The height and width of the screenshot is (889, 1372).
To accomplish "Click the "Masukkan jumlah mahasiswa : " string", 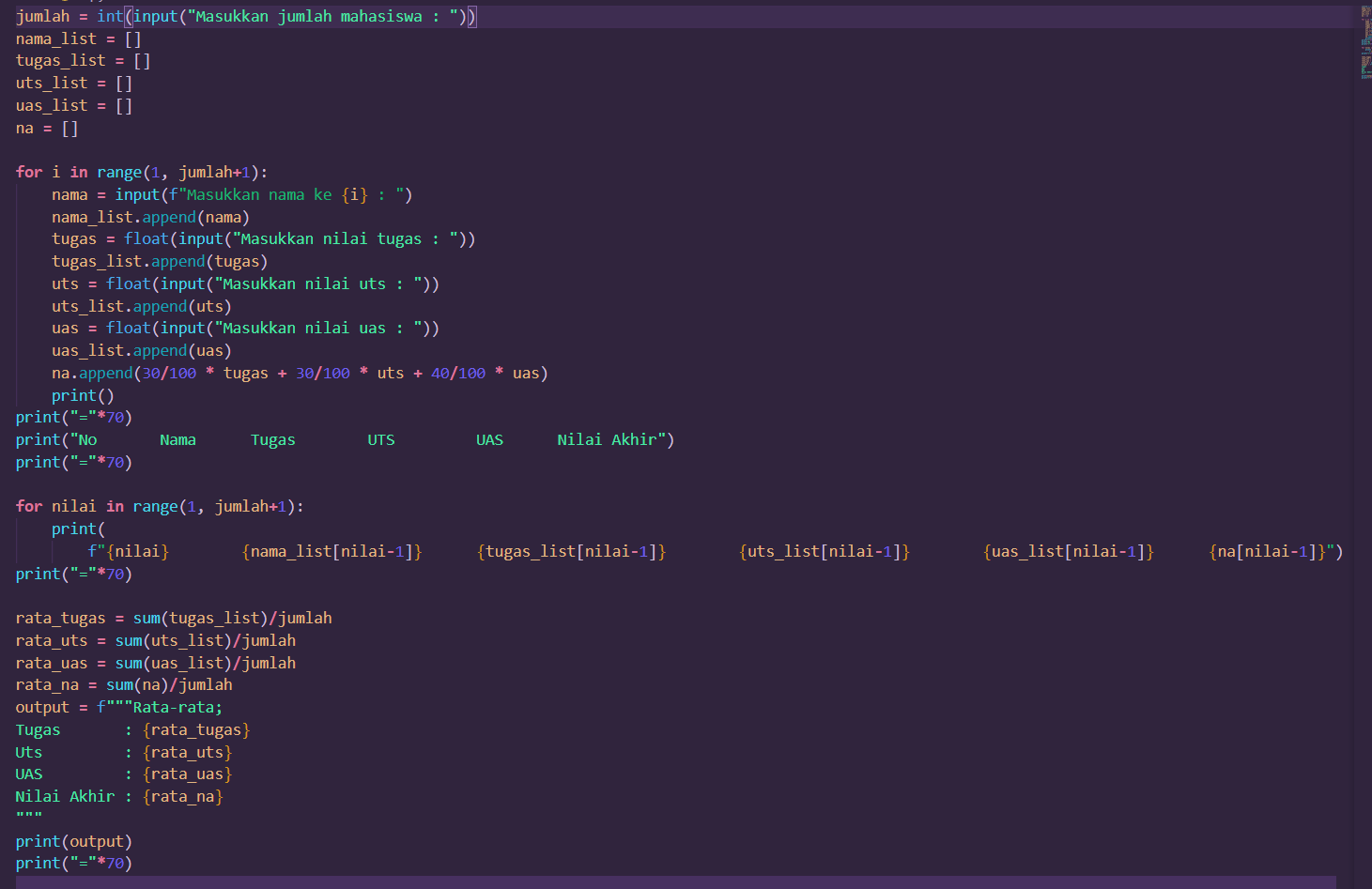I will 322,16.
